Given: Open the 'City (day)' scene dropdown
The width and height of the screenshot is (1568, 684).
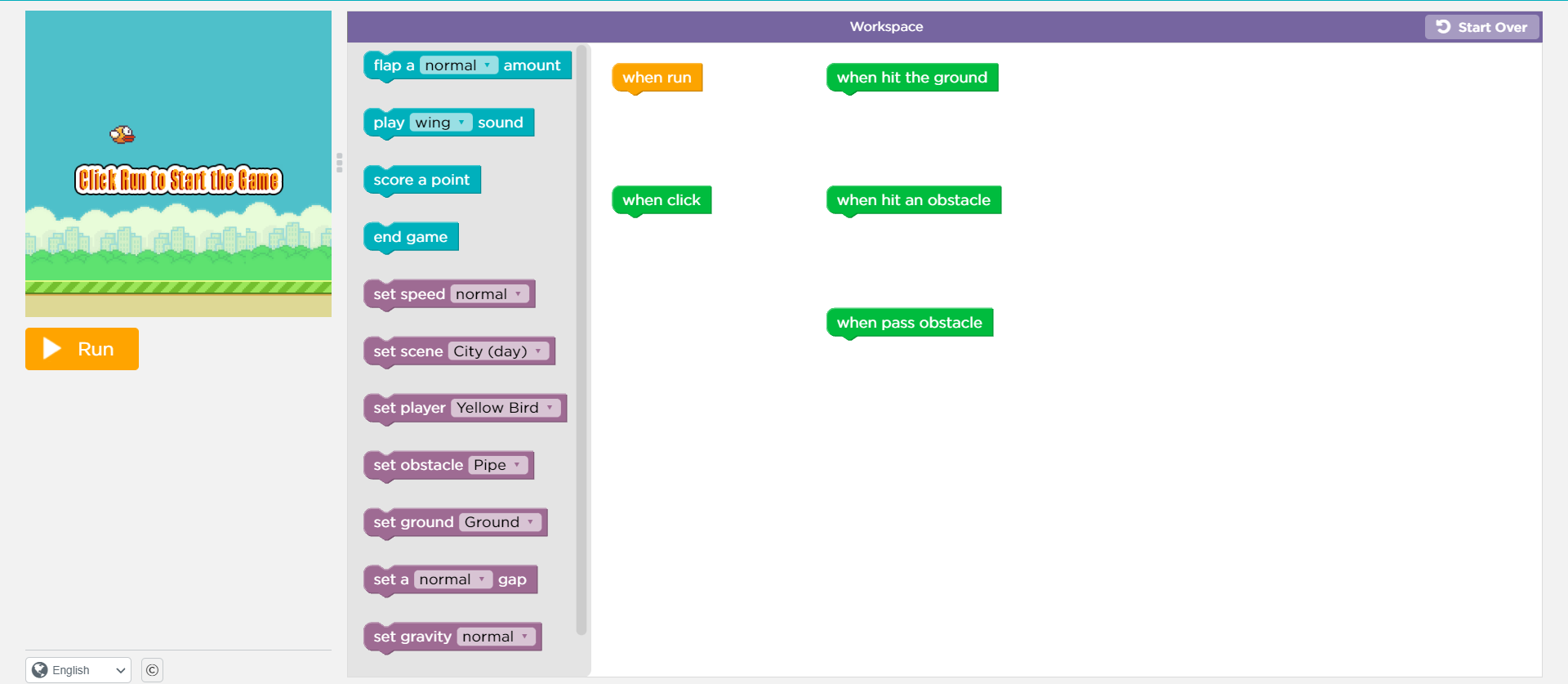Looking at the screenshot, I should pyautogui.click(x=498, y=351).
